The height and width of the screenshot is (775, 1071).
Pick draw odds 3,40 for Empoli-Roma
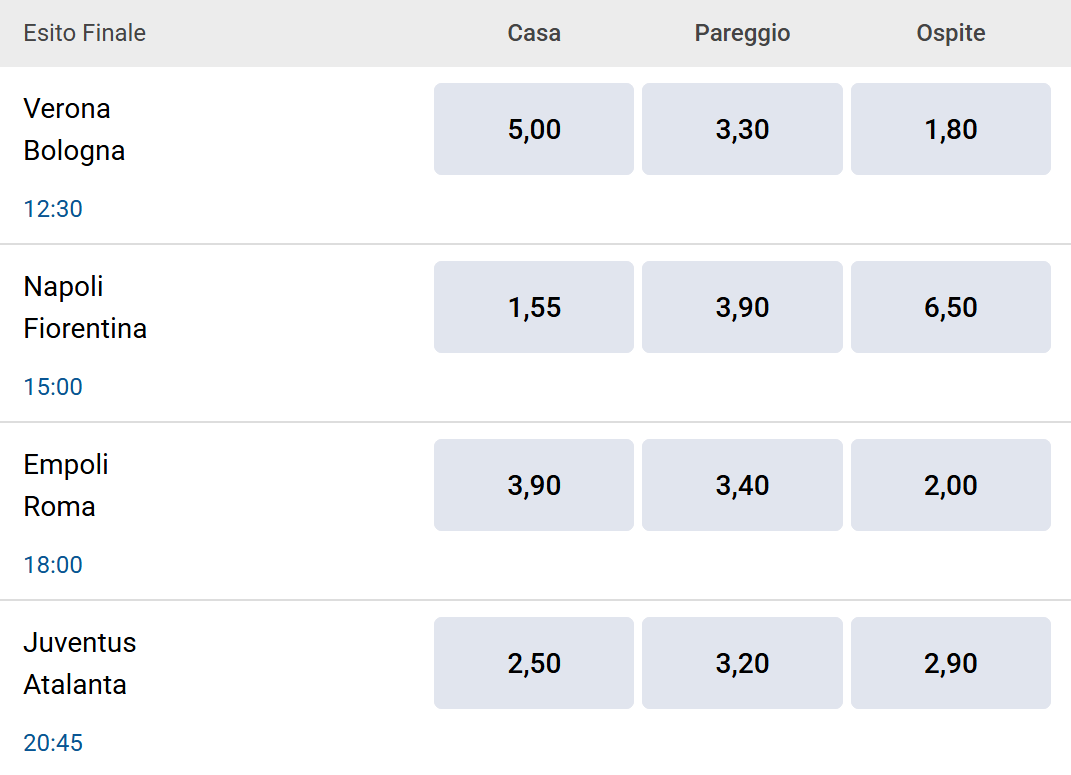point(742,485)
